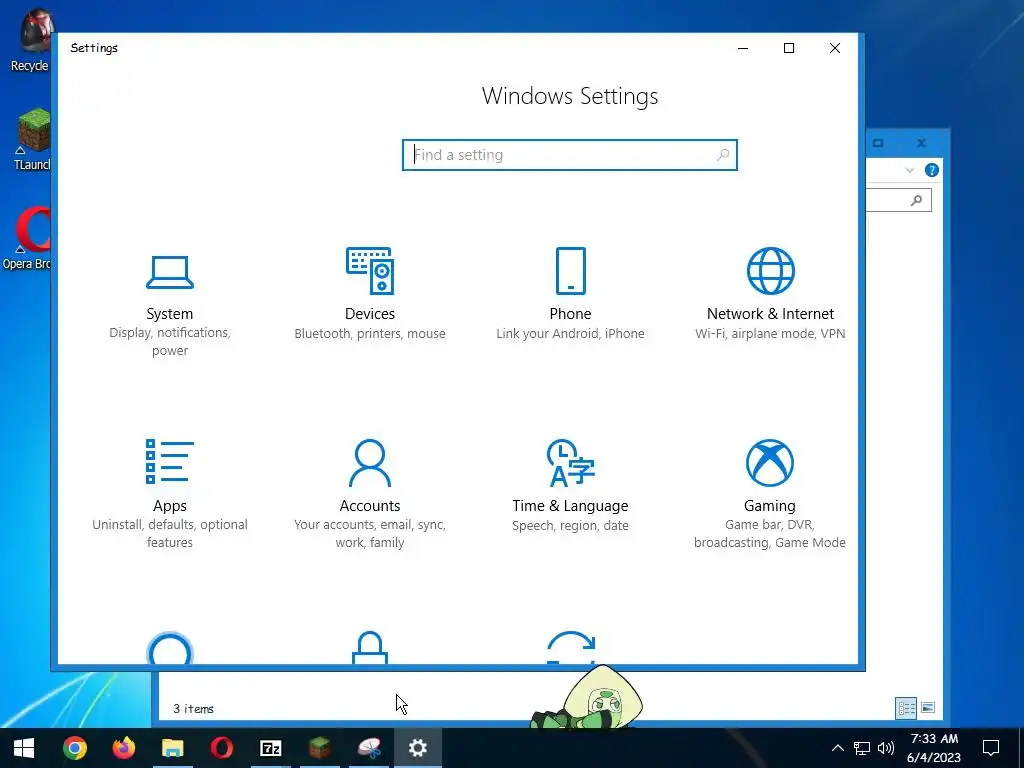Click the System label text

tap(170, 314)
